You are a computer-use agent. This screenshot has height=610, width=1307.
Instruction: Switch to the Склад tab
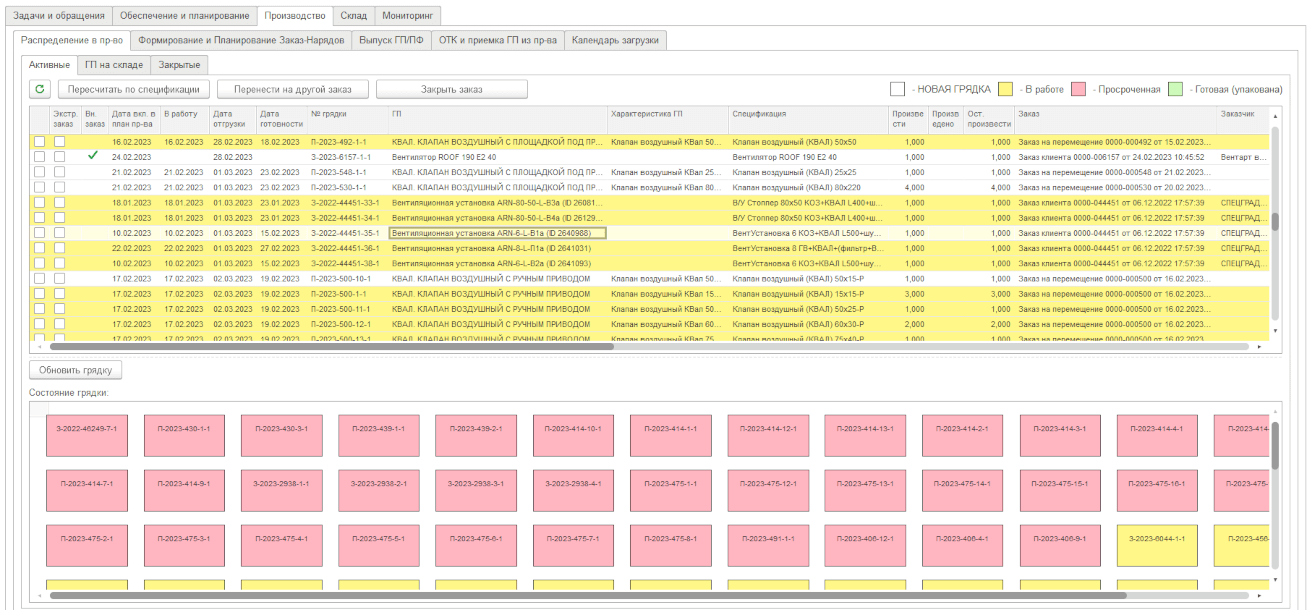coord(354,16)
